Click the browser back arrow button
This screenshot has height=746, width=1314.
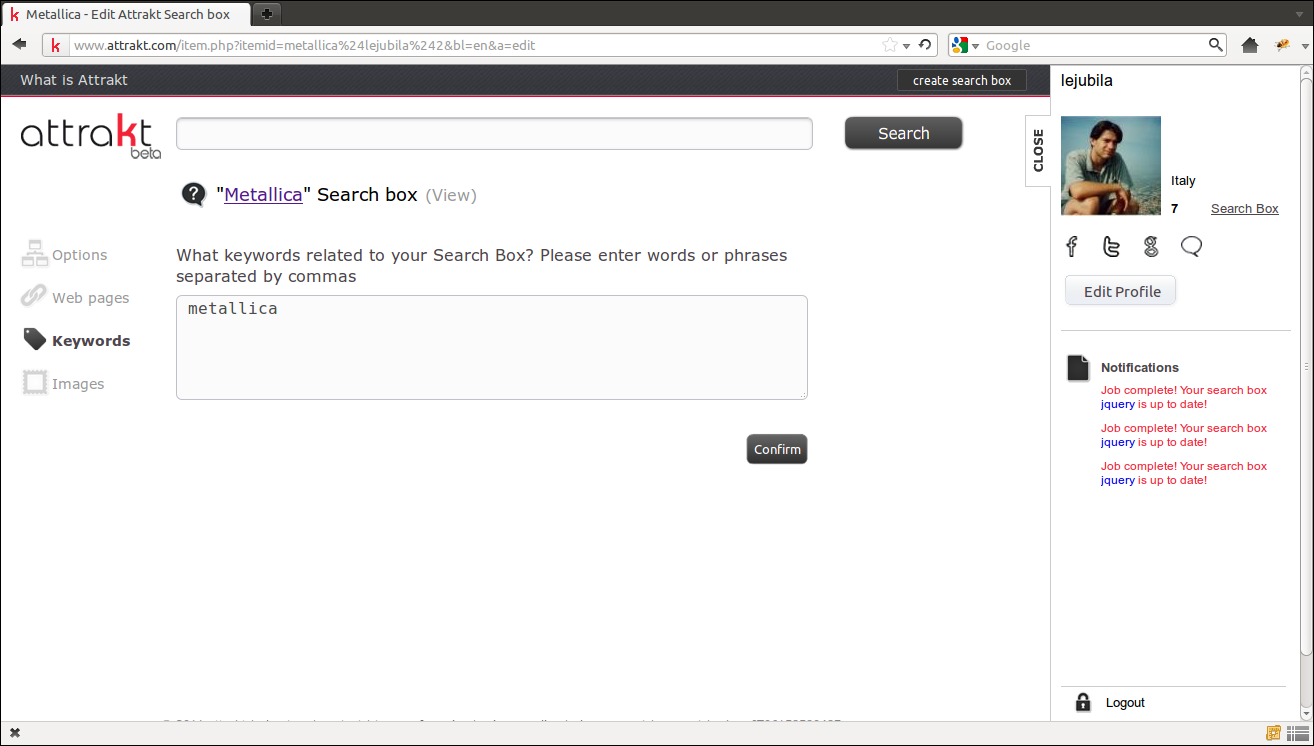pos(19,45)
